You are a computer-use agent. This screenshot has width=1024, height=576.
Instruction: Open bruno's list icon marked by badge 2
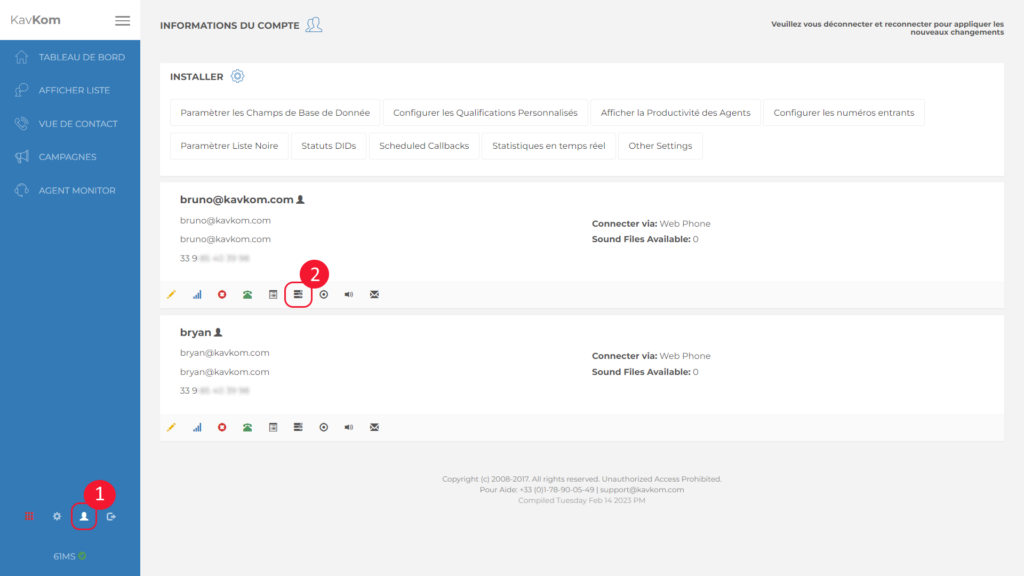tap(298, 294)
